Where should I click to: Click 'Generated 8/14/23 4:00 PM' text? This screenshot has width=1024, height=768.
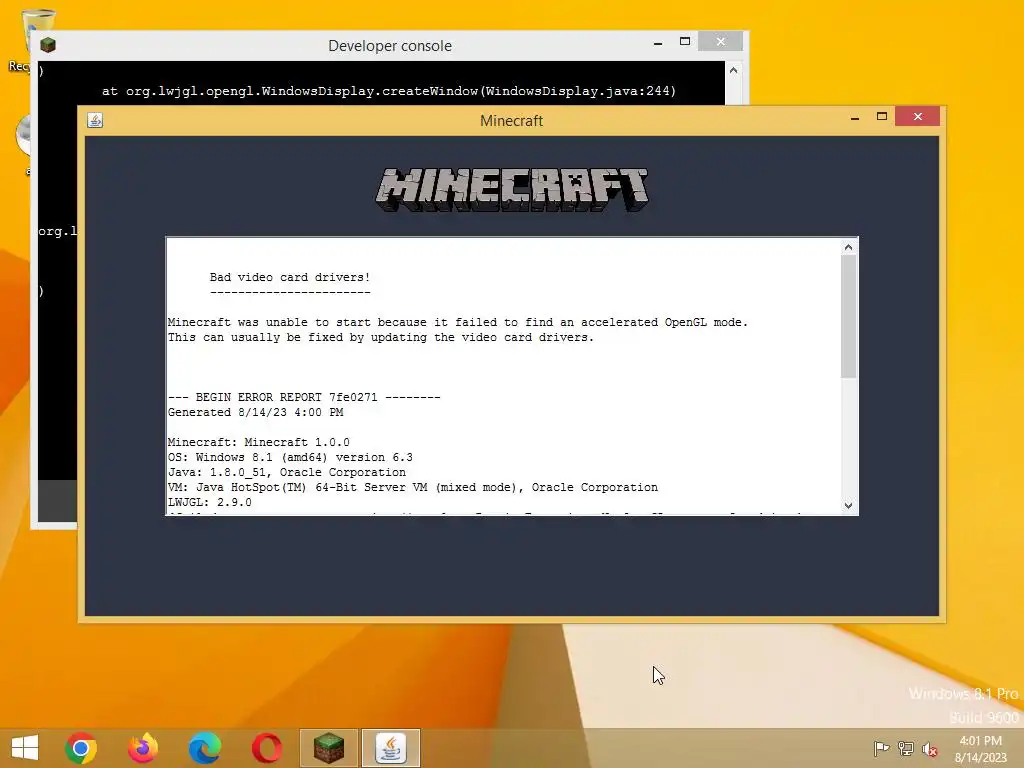[255, 412]
